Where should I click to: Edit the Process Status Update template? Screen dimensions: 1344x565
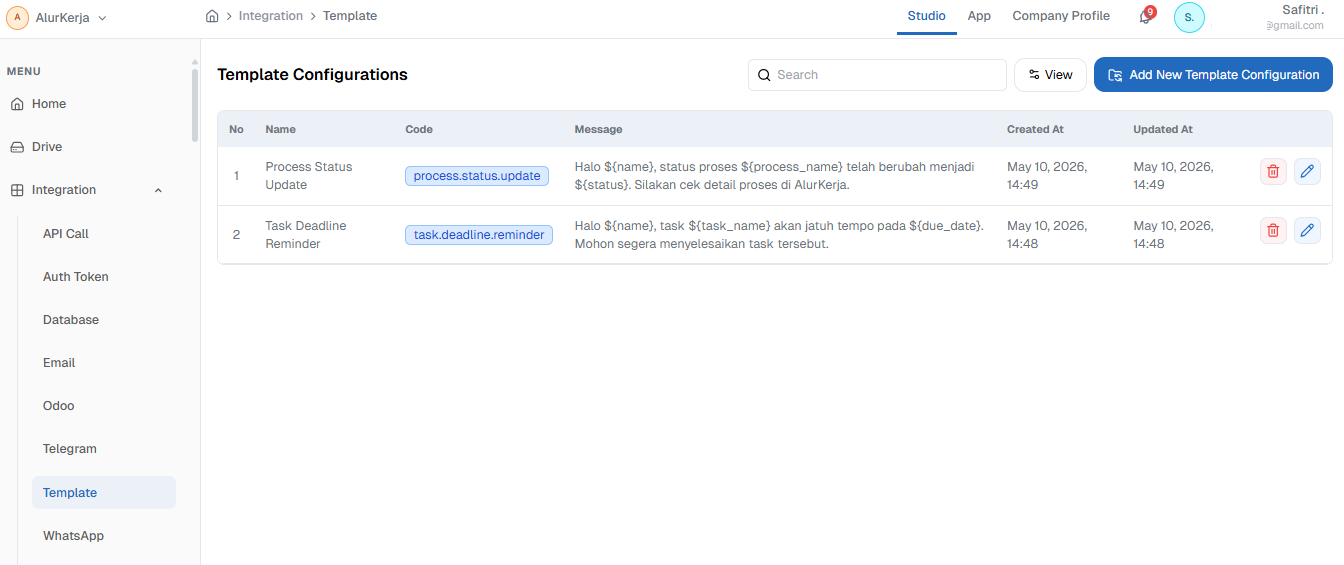[x=1307, y=172]
